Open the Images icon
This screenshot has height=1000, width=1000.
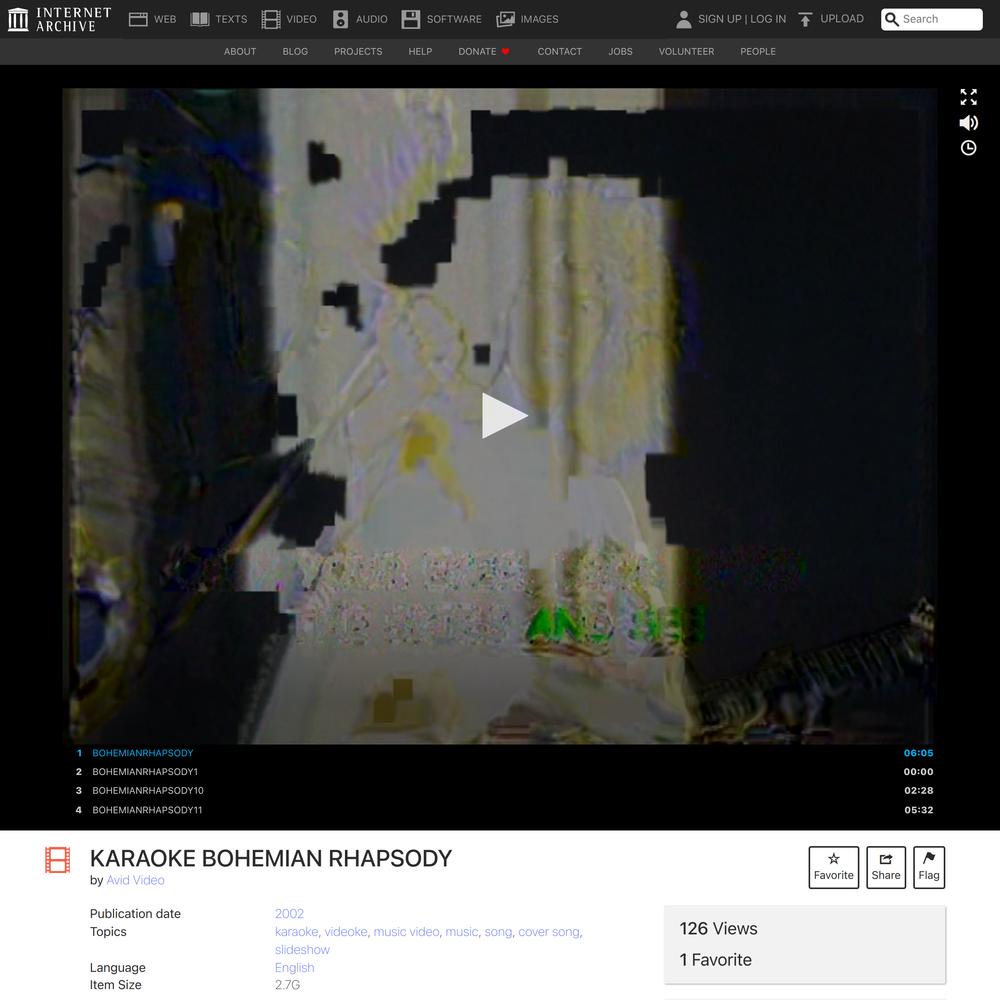[x=505, y=19]
